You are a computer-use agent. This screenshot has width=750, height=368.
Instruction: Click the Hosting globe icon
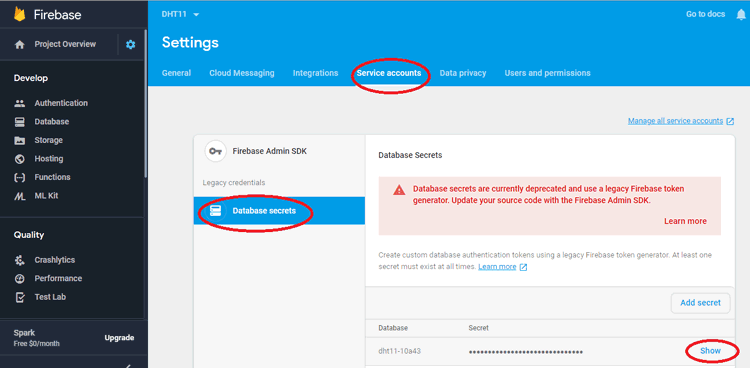(x=20, y=159)
